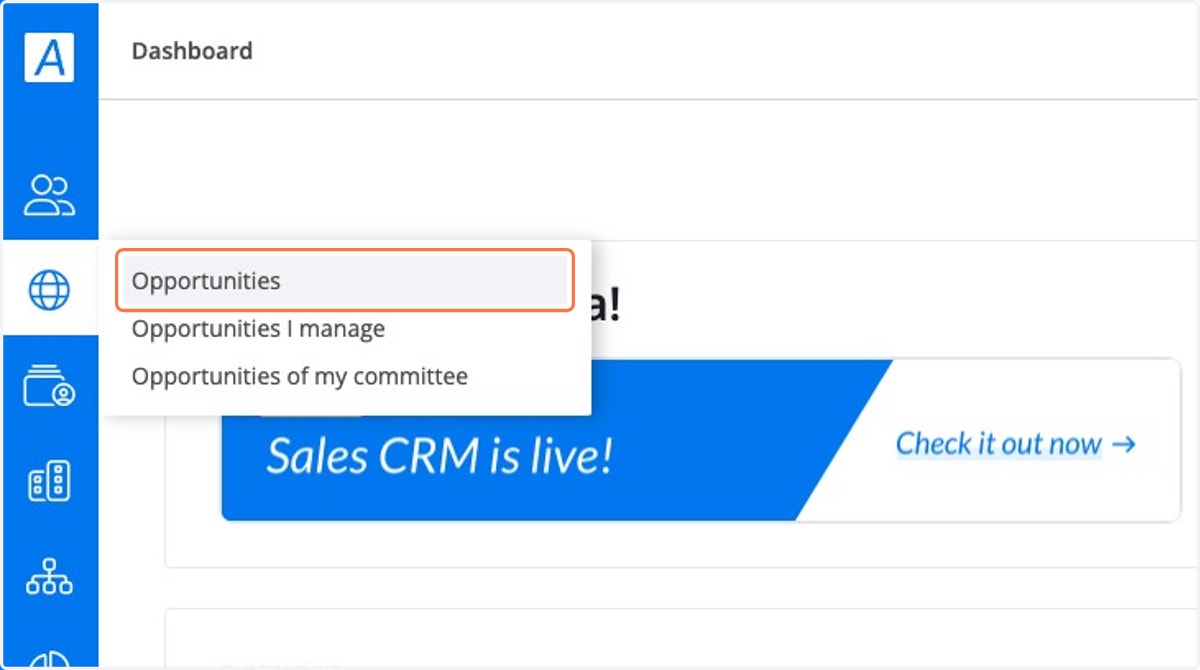This screenshot has height=670, width=1200.
Task: Click the Dashboard page title
Action: (x=192, y=50)
